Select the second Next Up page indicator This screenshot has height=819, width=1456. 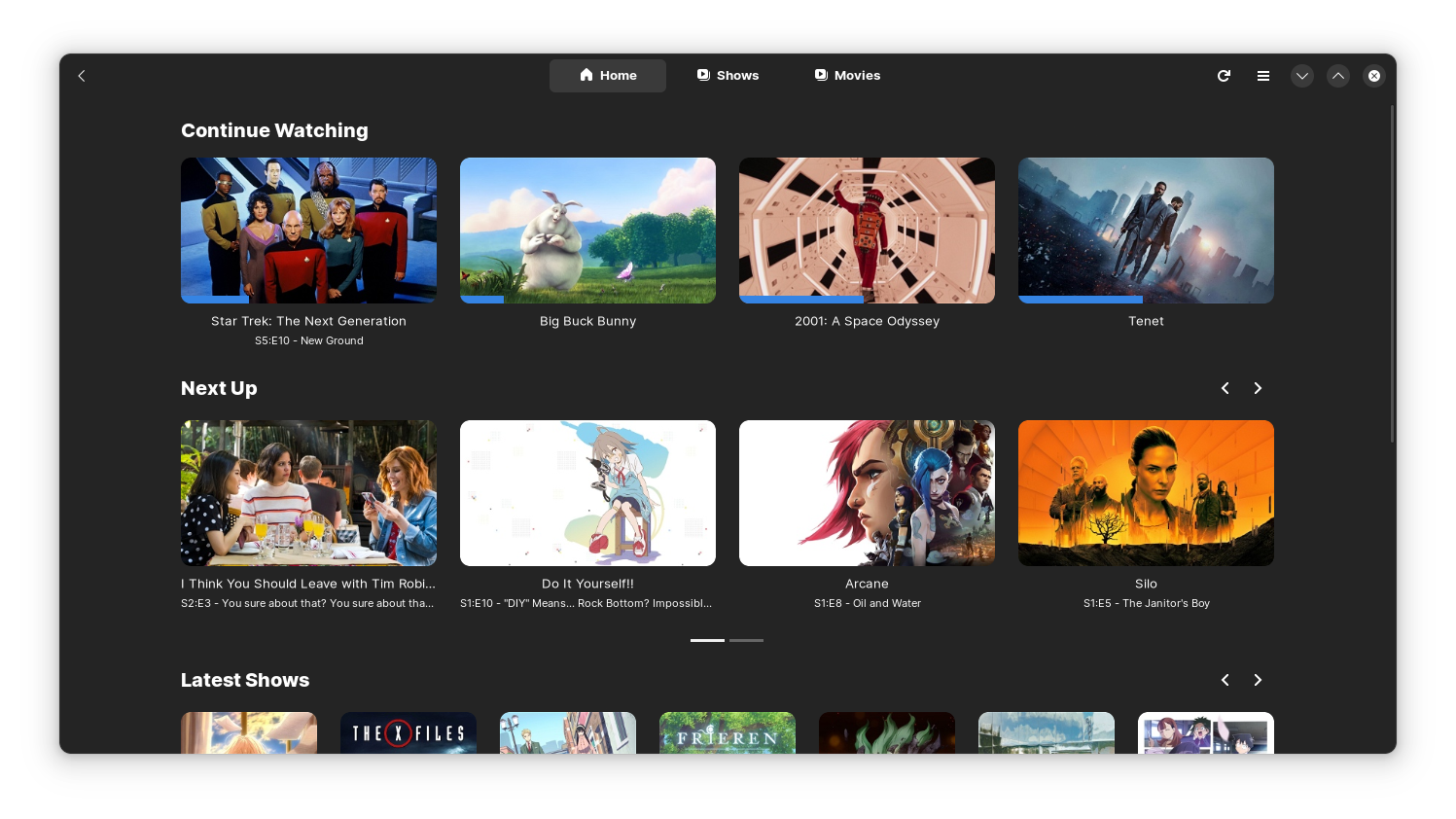(x=746, y=640)
